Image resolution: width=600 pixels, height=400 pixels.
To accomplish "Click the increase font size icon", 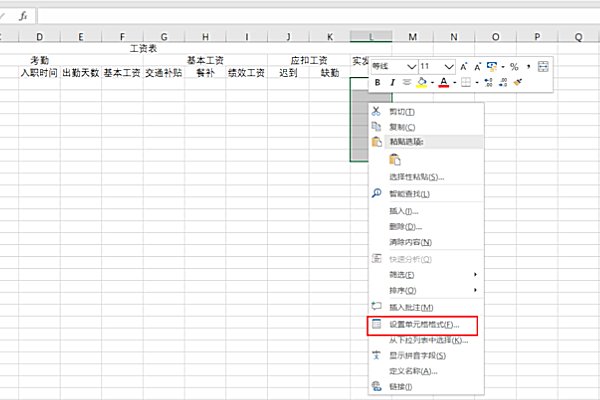I will click(463, 67).
